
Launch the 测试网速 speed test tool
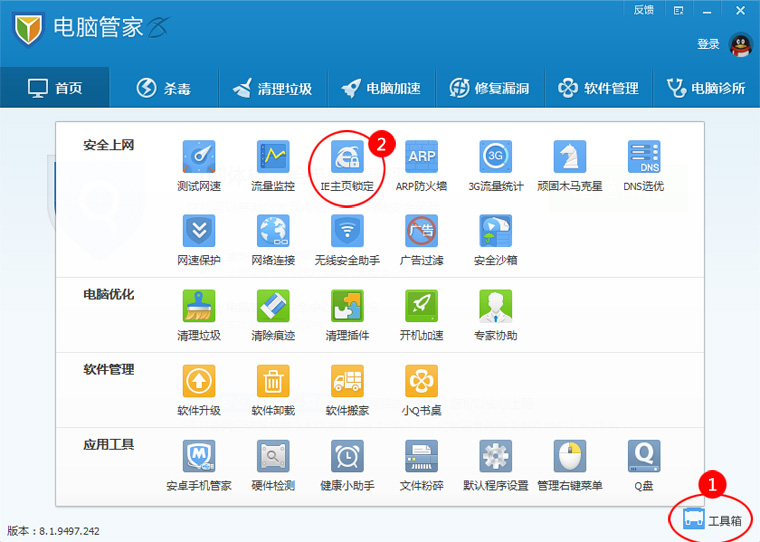pos(199,158)
